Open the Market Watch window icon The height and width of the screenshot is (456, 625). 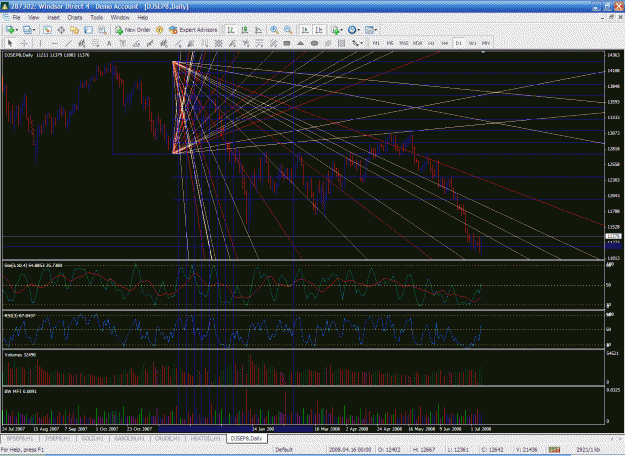coord(47,30)
